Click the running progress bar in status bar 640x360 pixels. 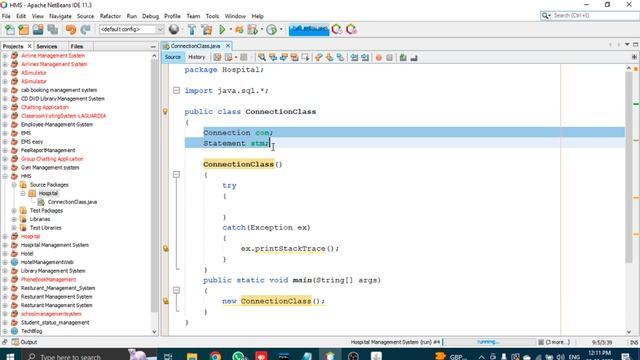pos(489,342)
